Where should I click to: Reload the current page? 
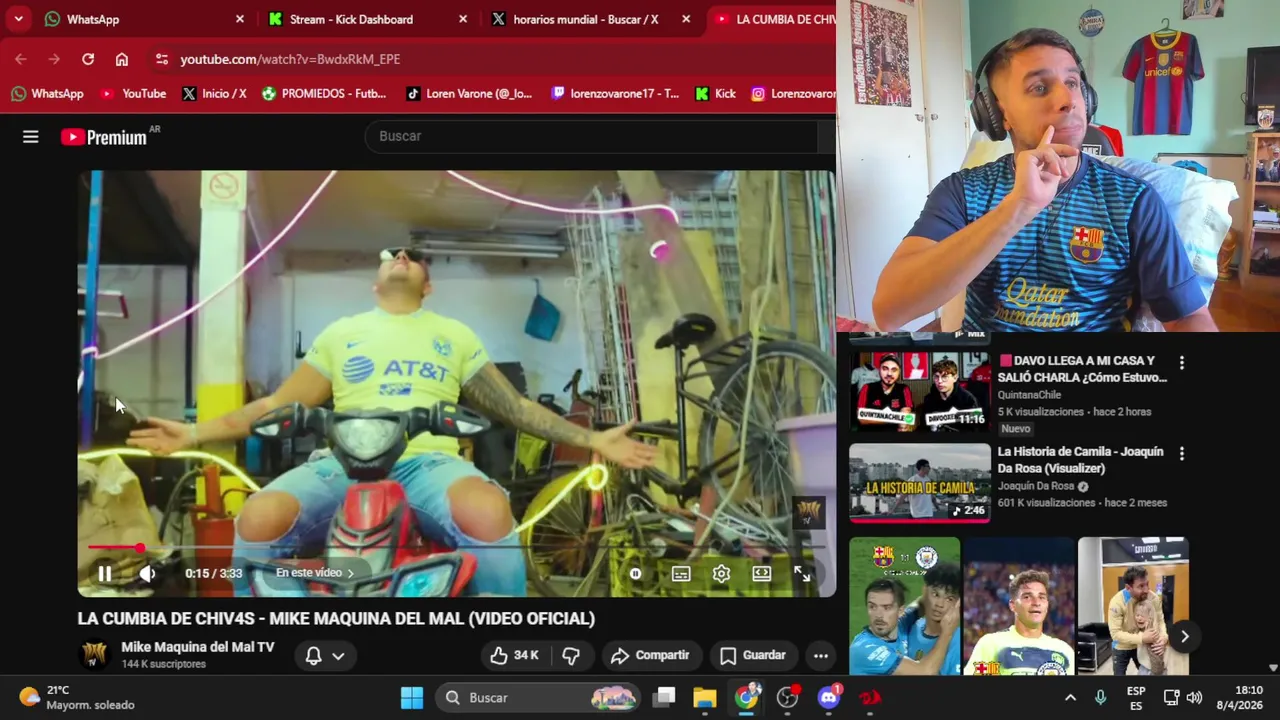click(x=88, y=59)
